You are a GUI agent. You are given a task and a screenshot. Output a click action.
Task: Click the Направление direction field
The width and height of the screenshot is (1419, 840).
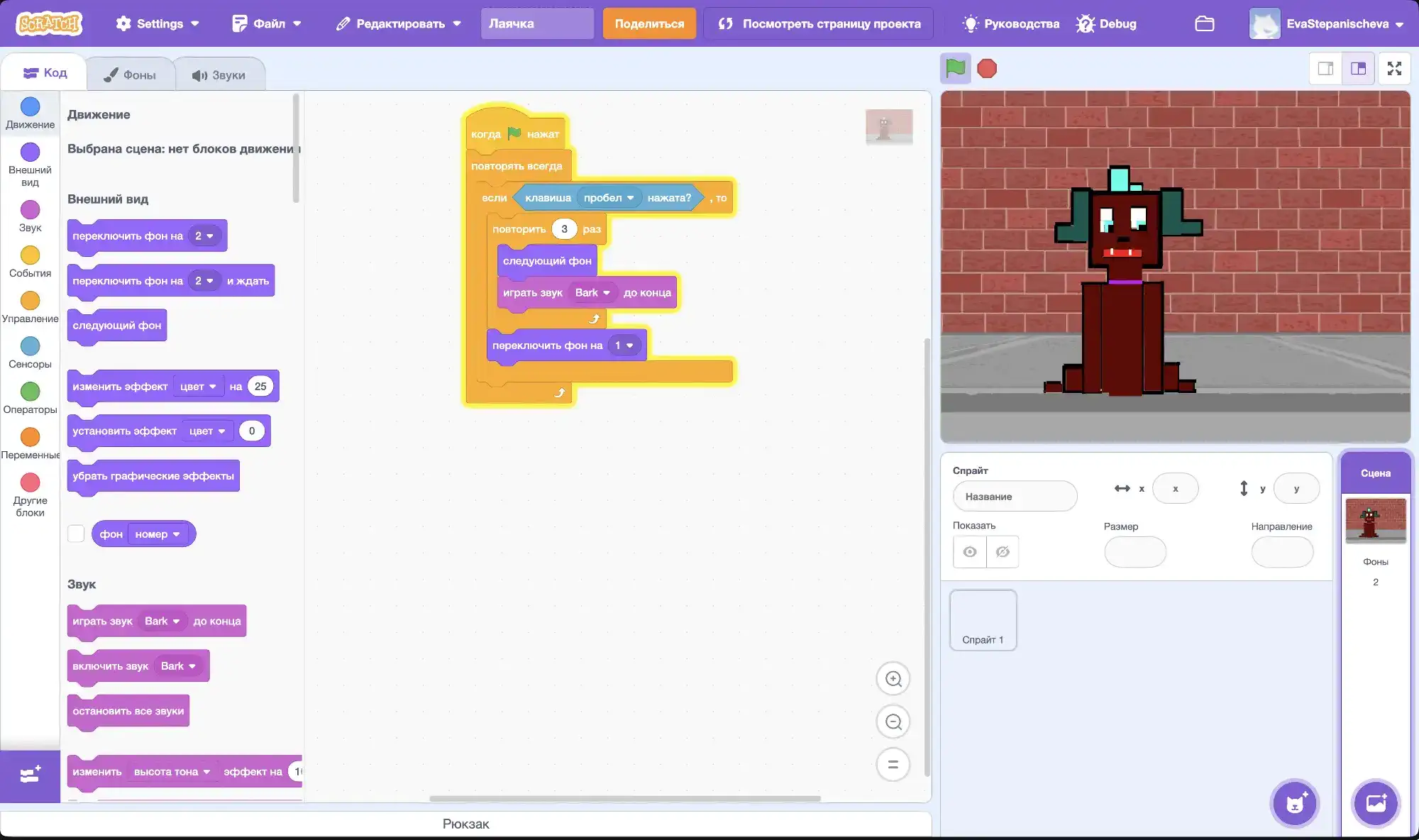(1282, 552)
